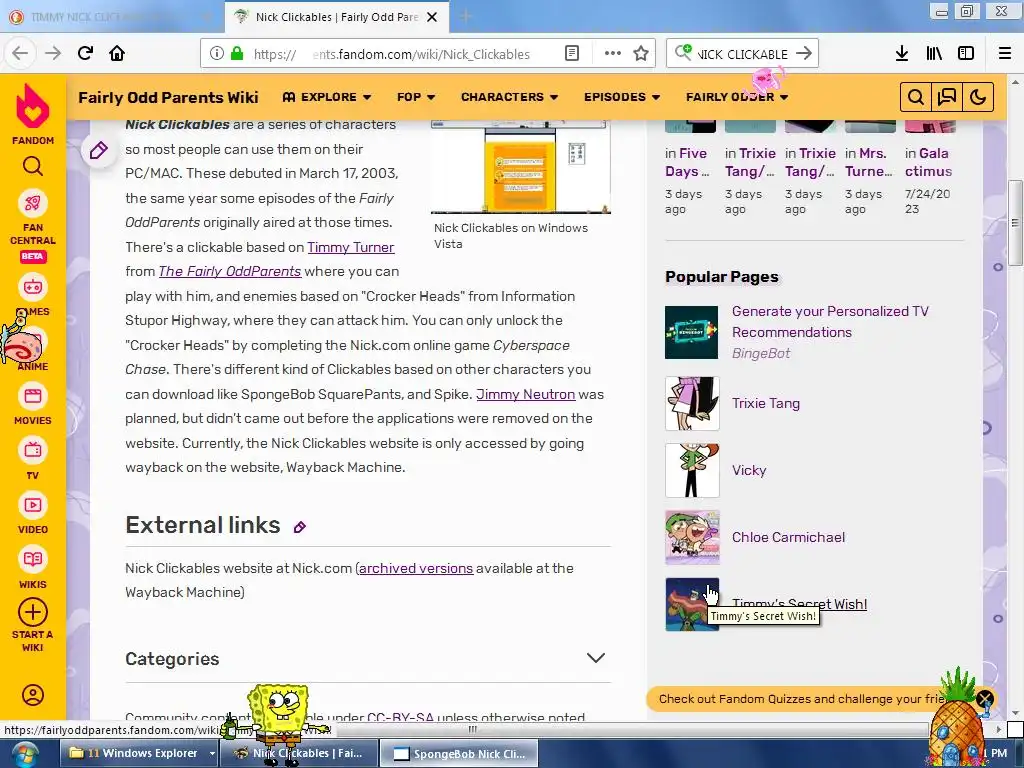Open Trixie Tang popular page
The image size is (1024, 768).
tap(766, 403)
